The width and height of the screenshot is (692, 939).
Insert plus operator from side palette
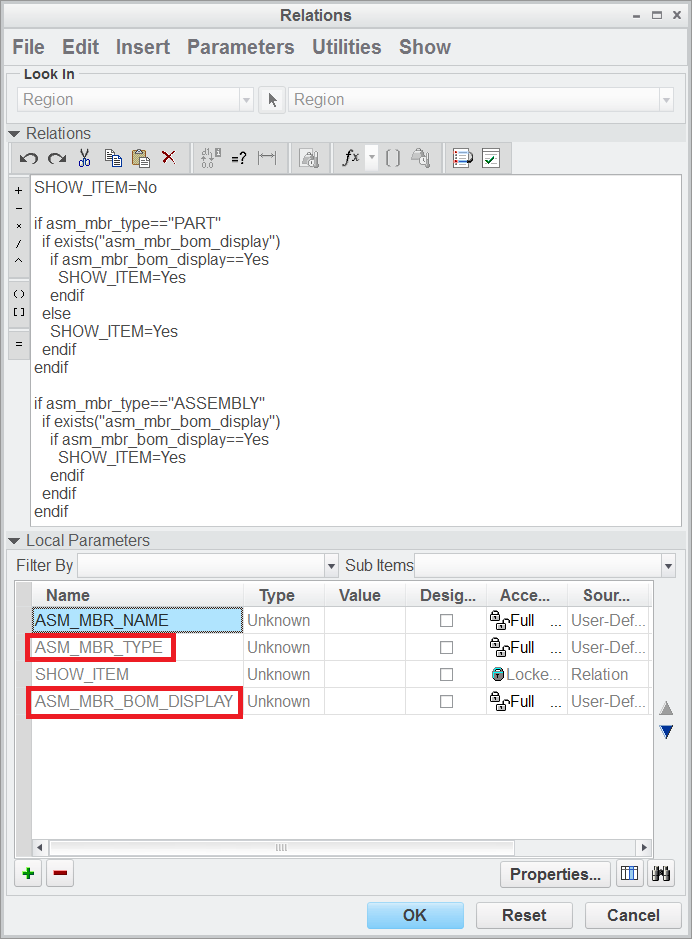point(19,190)
